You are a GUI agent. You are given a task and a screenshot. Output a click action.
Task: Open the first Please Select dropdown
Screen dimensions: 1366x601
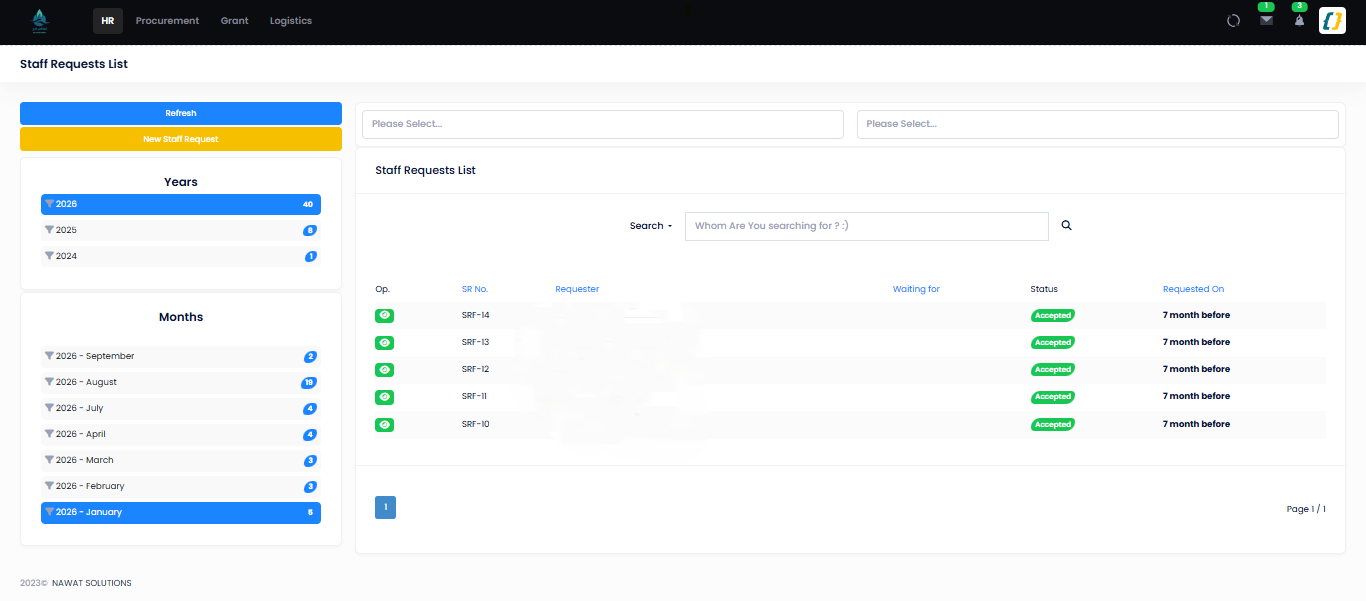pyautogui.click(x=603, y=124)
